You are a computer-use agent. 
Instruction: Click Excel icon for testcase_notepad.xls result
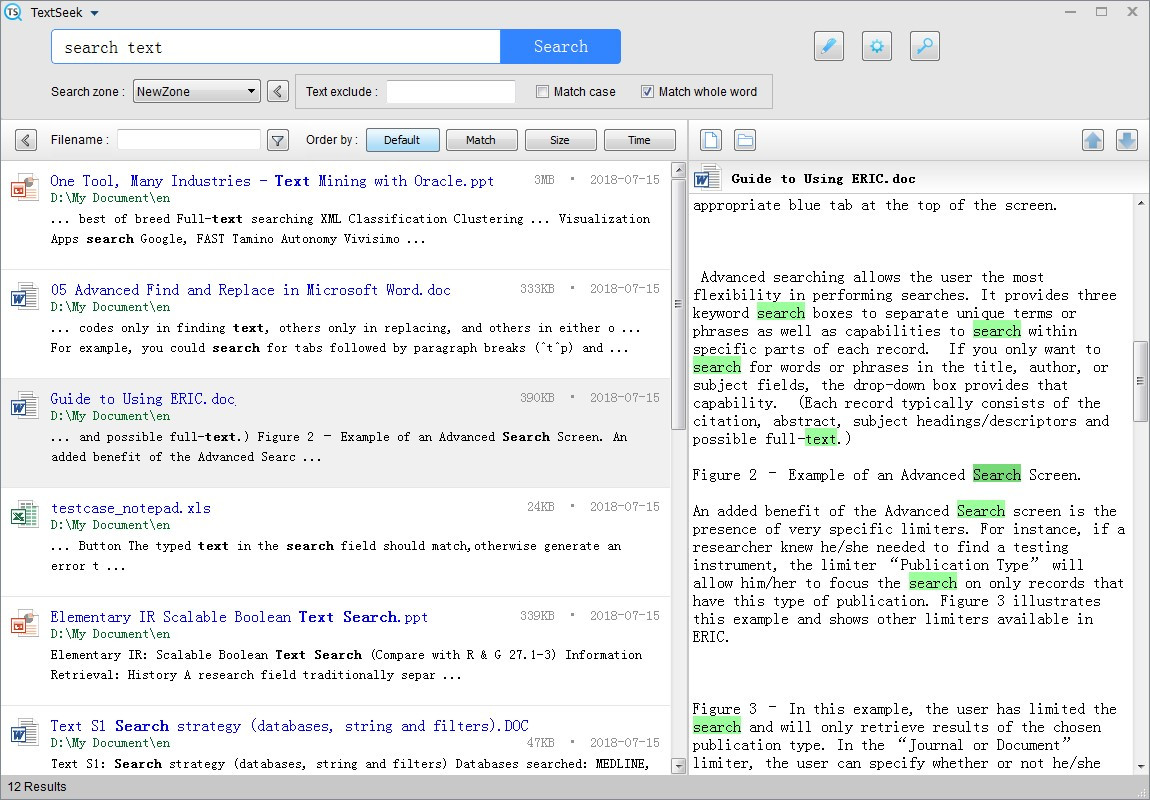pyautogui.click(x=24, y=514)
